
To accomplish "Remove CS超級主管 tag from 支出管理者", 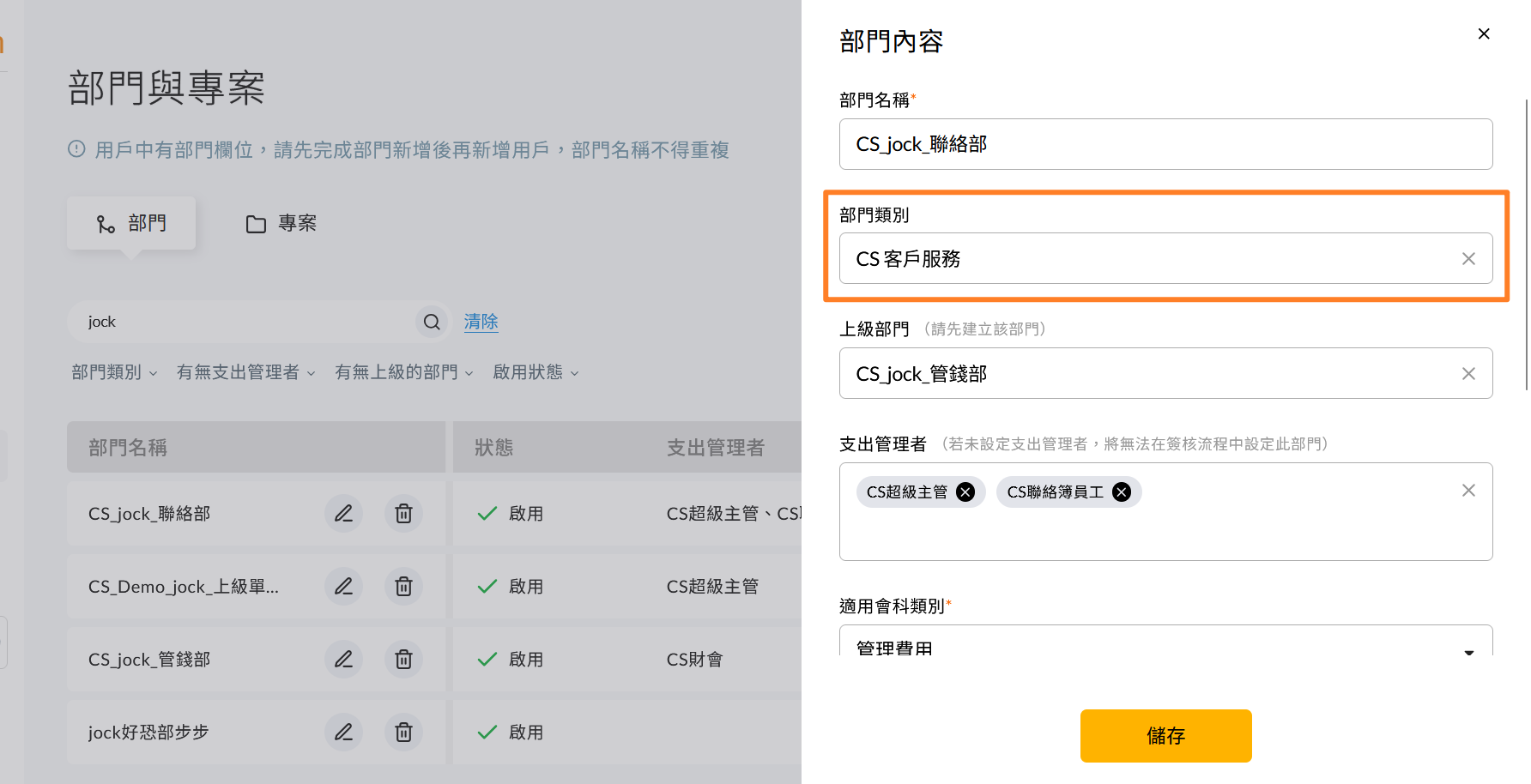I will pyautogui.click(x=965, y=492).
